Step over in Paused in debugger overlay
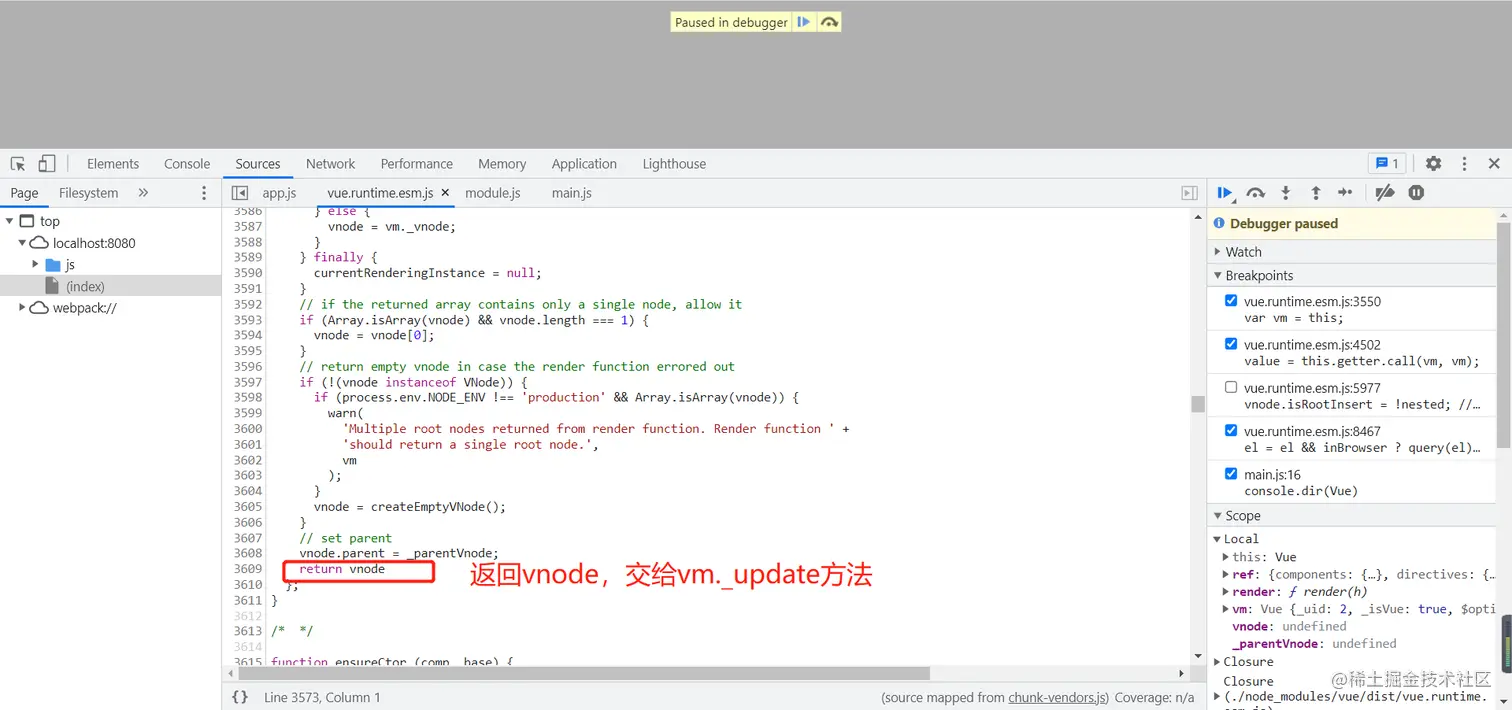This screenshot has height=710, width=1512. pos(828,22)
